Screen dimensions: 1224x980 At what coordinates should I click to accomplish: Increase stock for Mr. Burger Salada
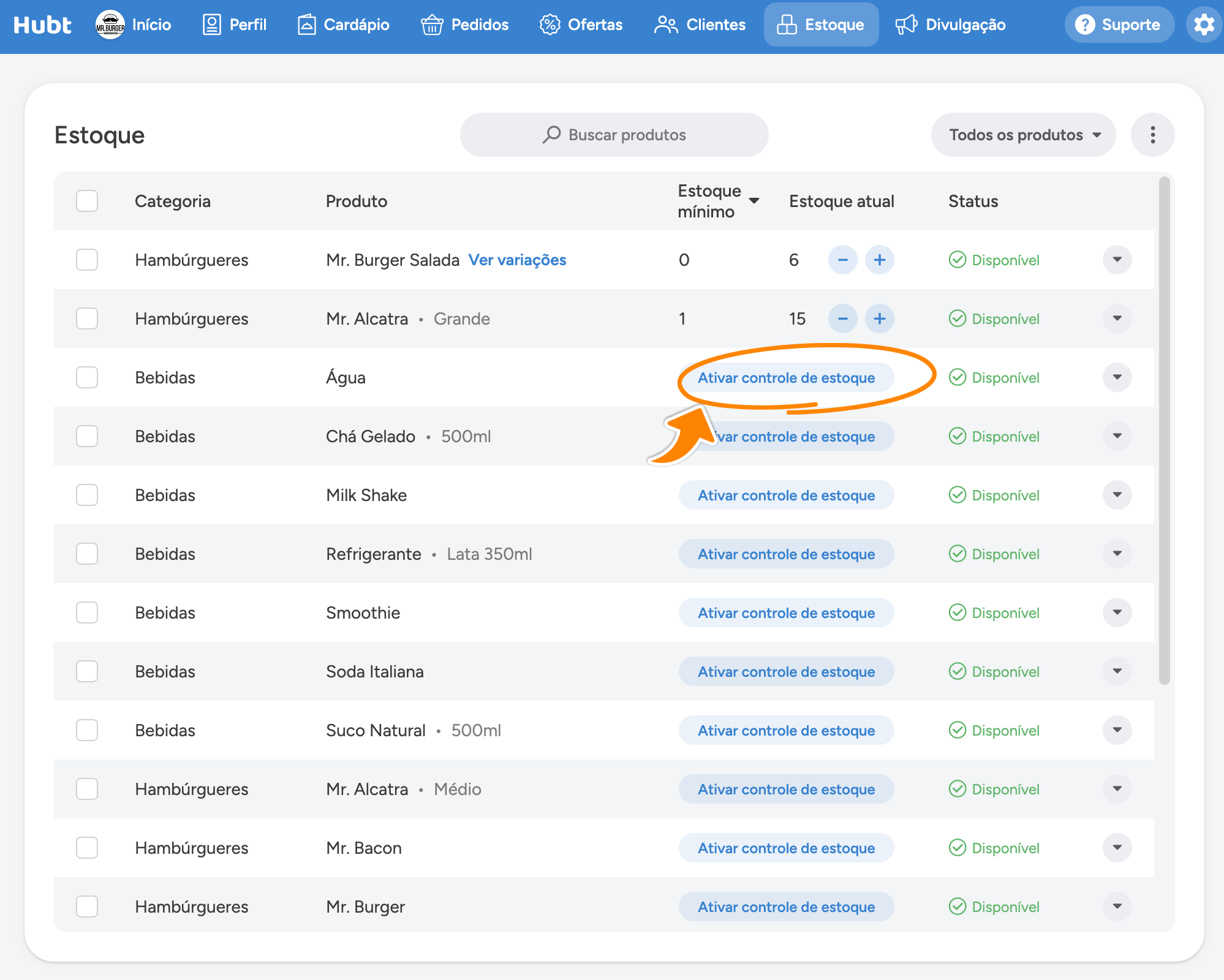point(880,260)
